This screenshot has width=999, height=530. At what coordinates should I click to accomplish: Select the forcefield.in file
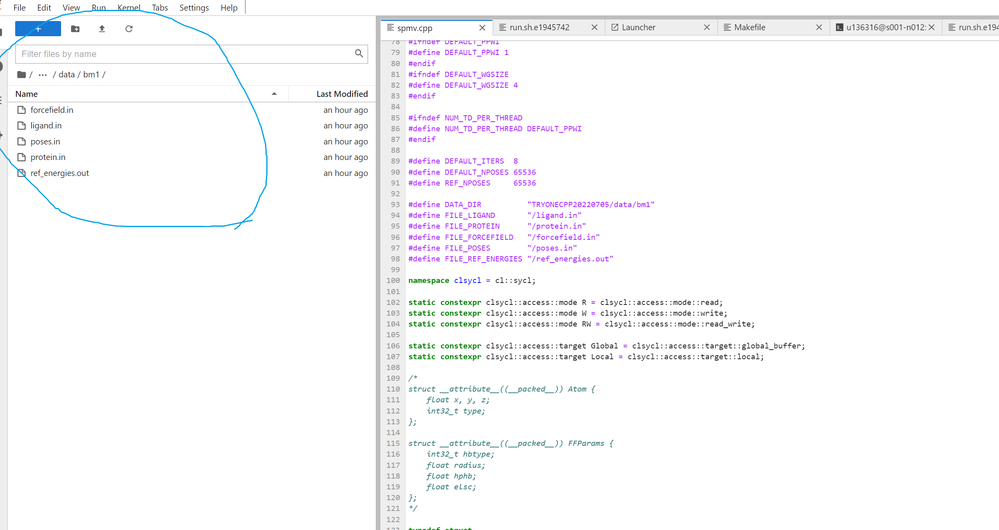pyautogui.click(x=52, y=110)
